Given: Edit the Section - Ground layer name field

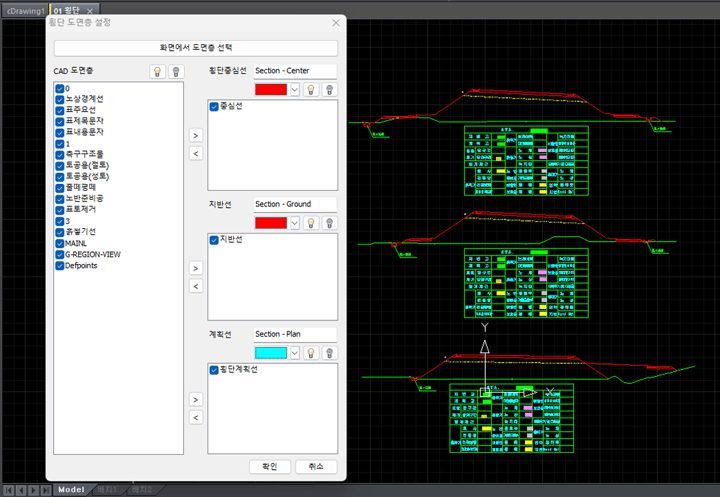Looking at the screenshot, I should (295, 204).
